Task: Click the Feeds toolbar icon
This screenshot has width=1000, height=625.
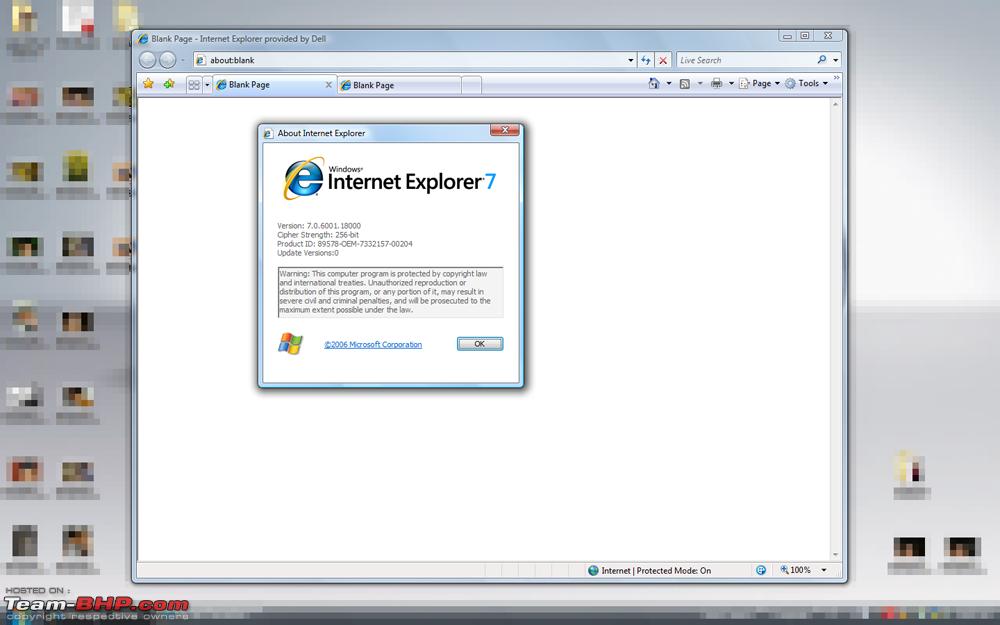Action: click(684, 84)
